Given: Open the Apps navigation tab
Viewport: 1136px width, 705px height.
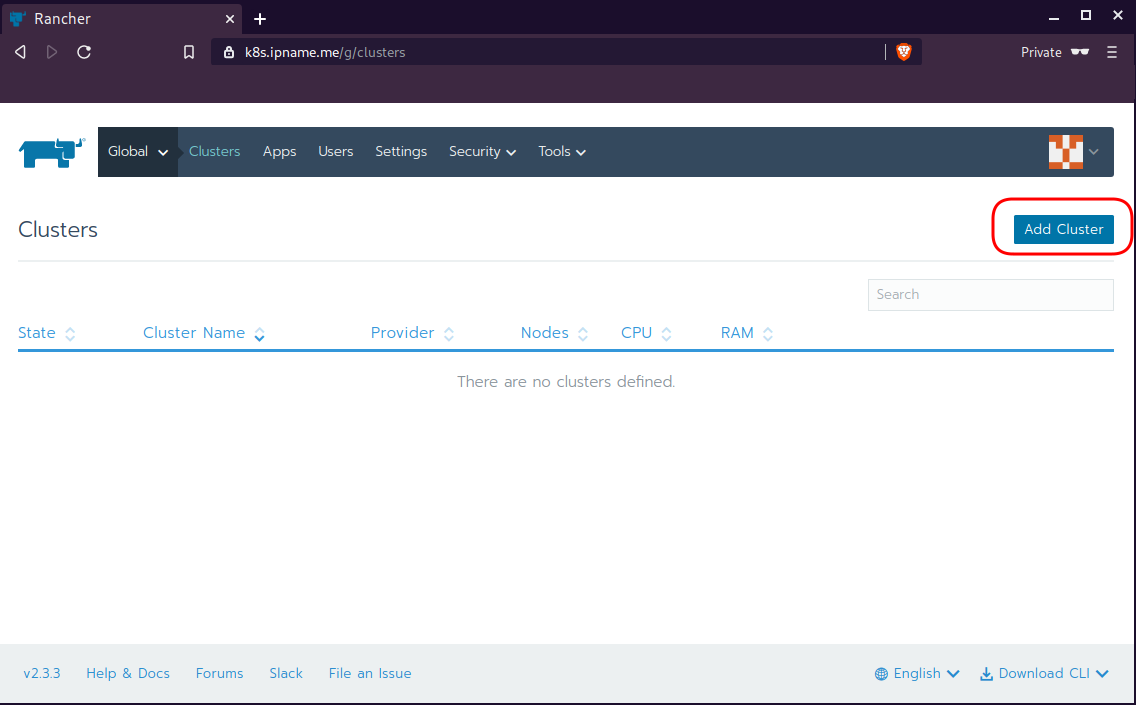Looking at the screenshot, I should 279,152.
